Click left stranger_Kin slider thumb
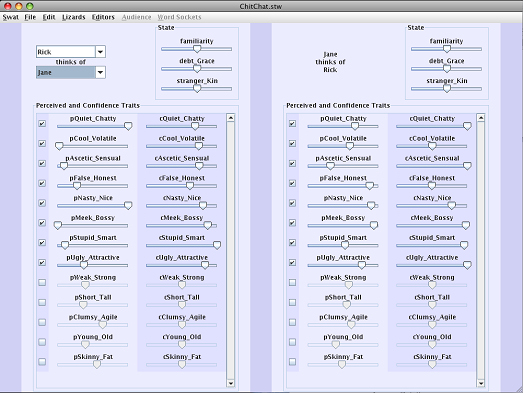523x393 pixels. [197, 89]
